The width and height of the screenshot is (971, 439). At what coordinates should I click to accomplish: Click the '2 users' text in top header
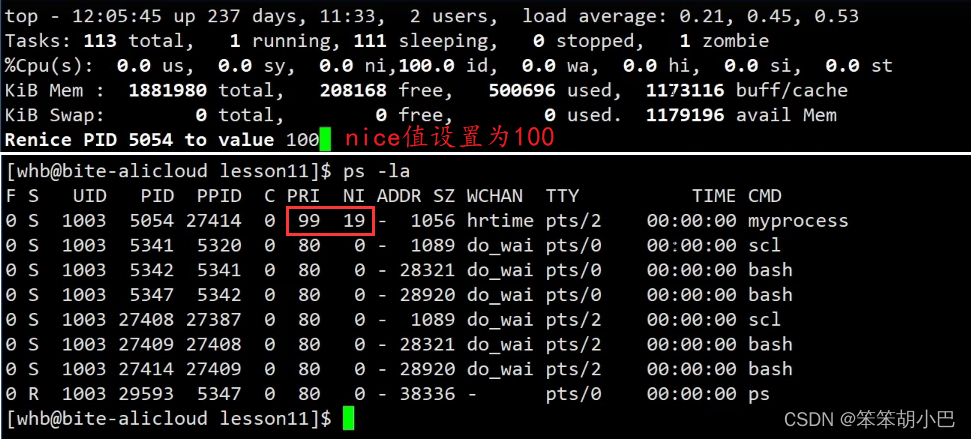[x=455, y=16]
